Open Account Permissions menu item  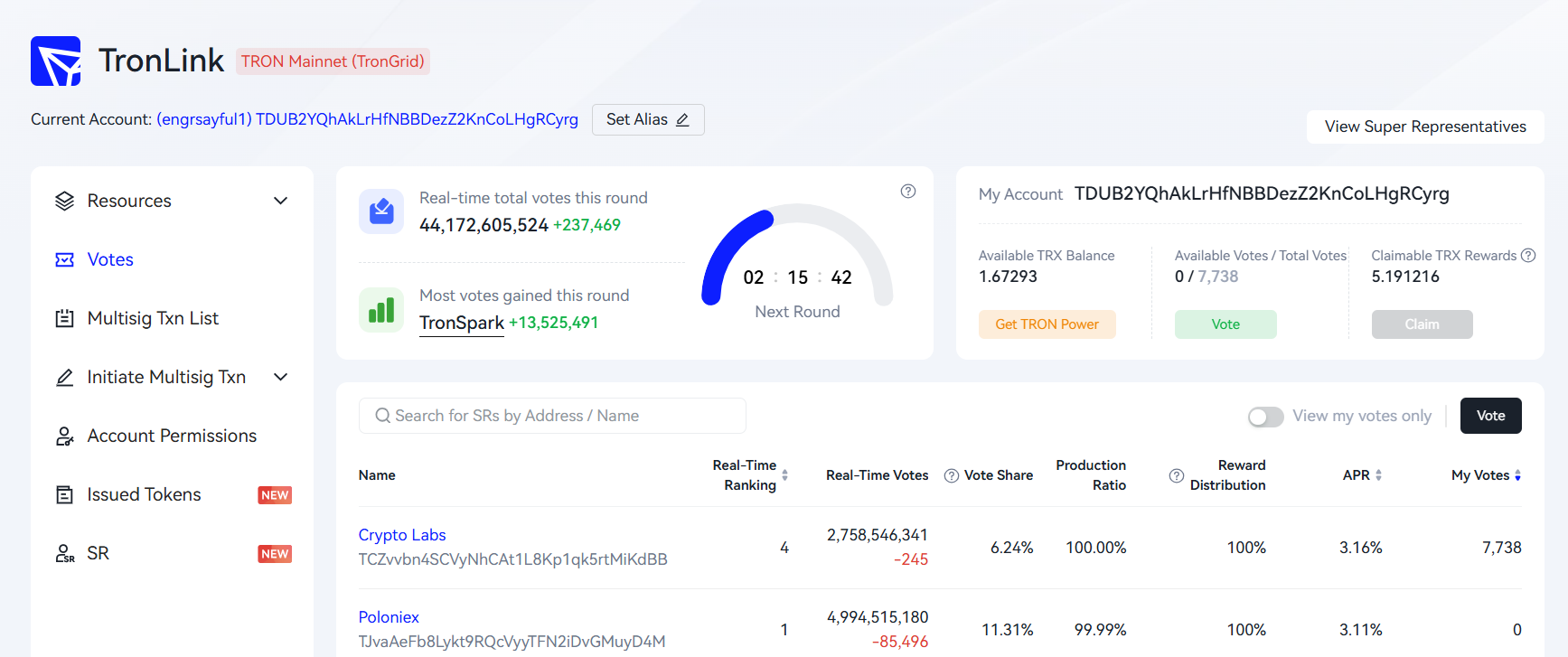pos(173,436)
